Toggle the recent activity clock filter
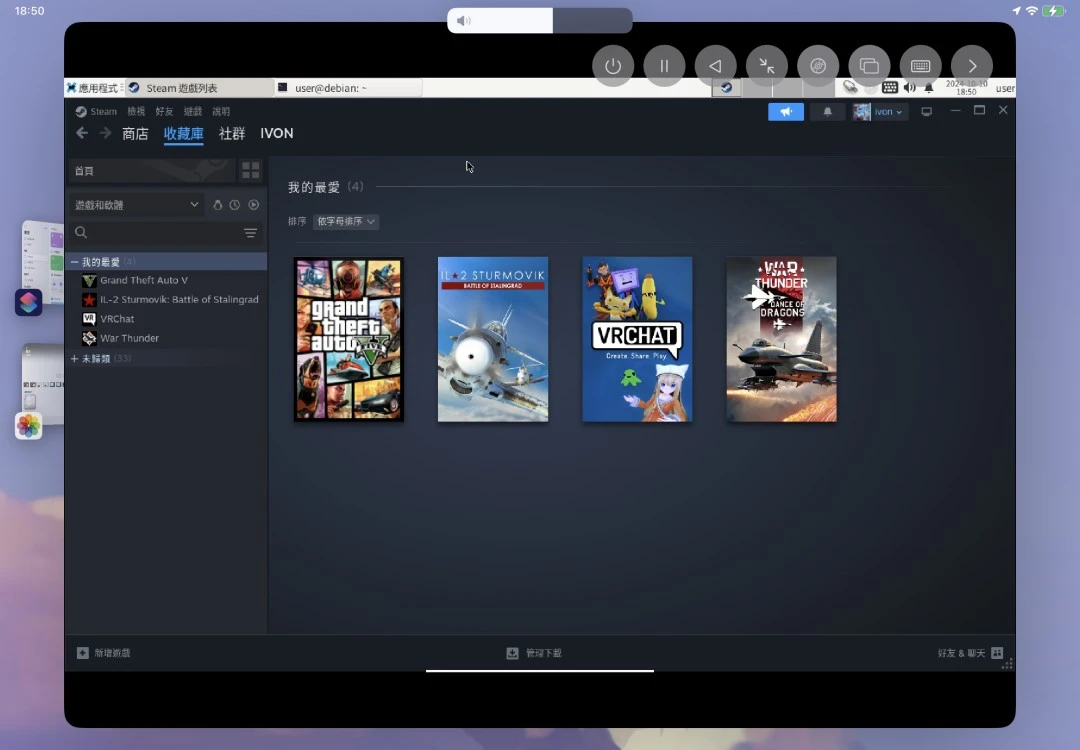Screen dimensions: 1080x750 tap(235, 205)
